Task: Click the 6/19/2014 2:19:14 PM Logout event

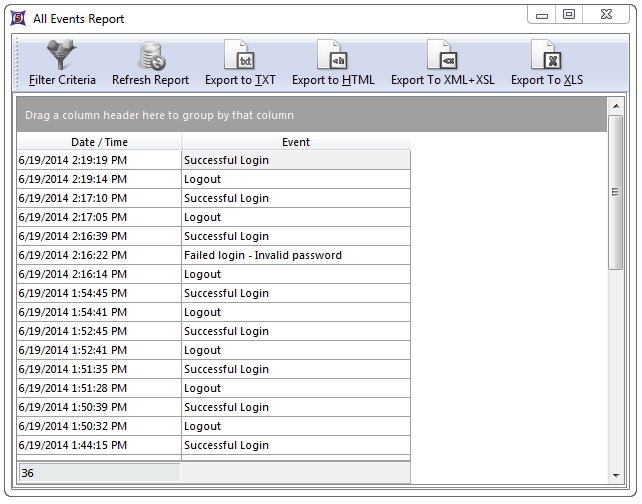Action: 203,179
